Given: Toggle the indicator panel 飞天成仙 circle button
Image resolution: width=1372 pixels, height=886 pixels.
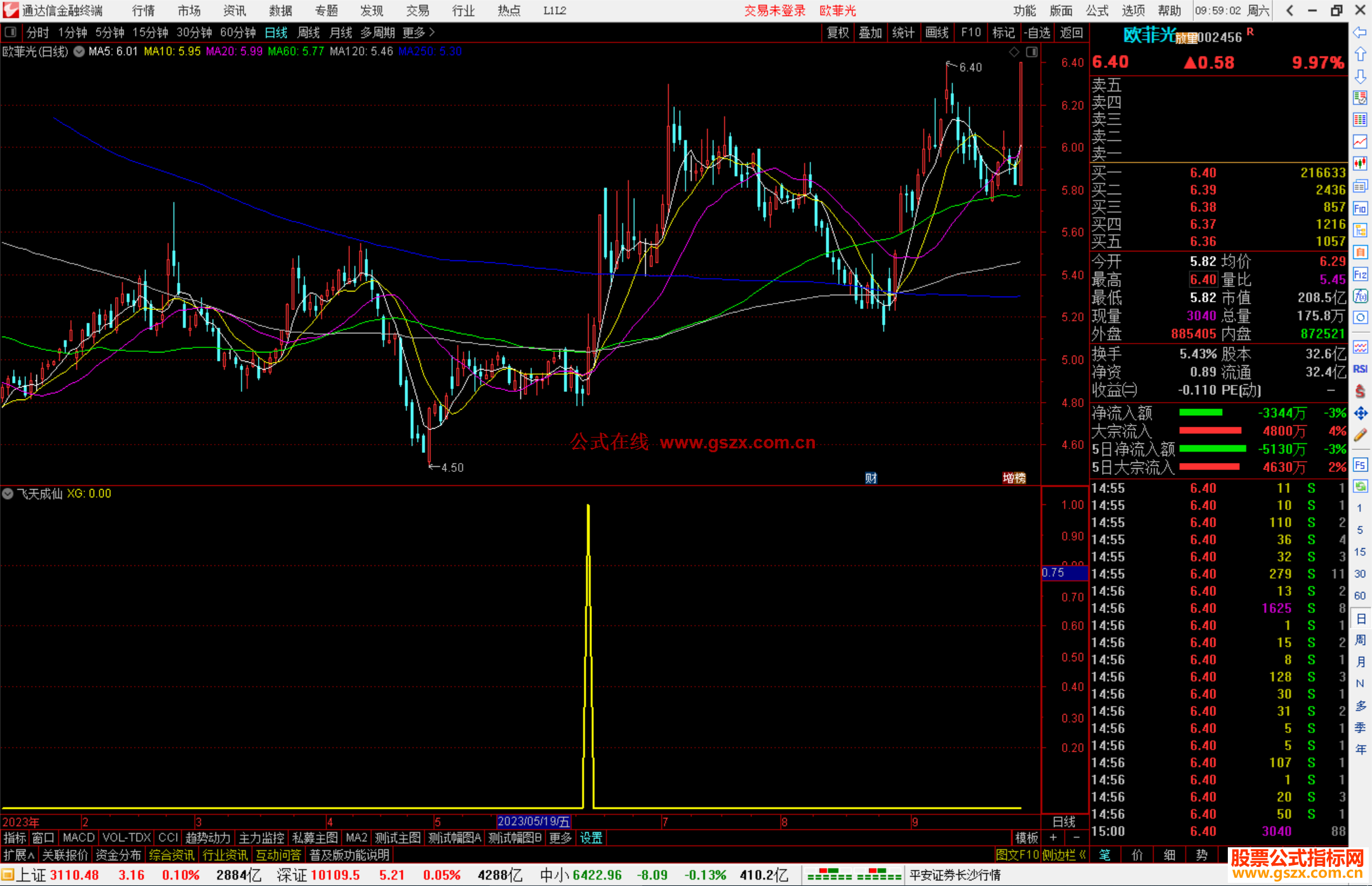Looking at the screenshot, I should 8,493.
